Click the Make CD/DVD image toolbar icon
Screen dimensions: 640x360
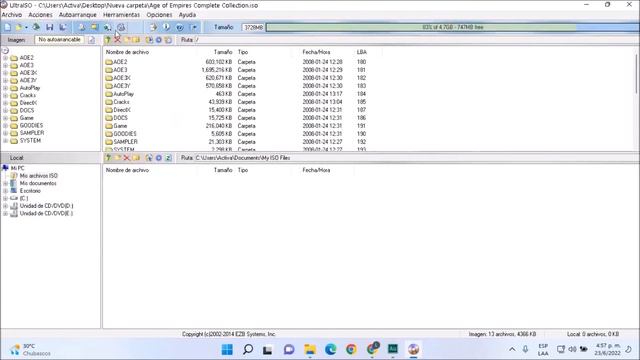click(x=82, y=27)
